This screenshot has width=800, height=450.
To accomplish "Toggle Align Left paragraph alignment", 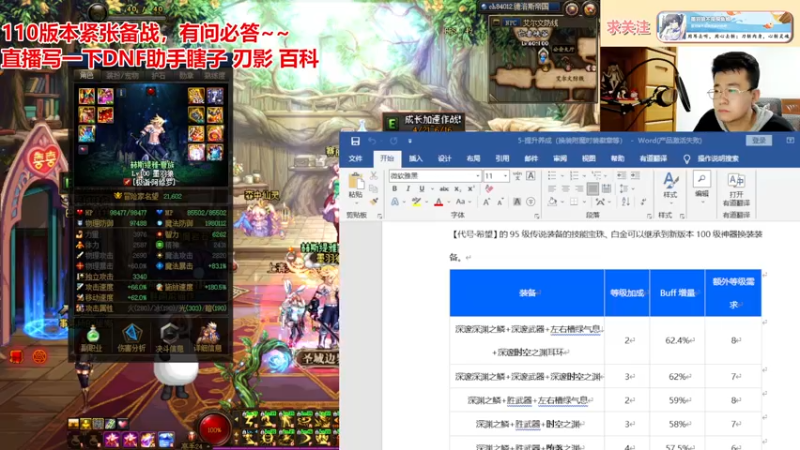I will (552, 189).
